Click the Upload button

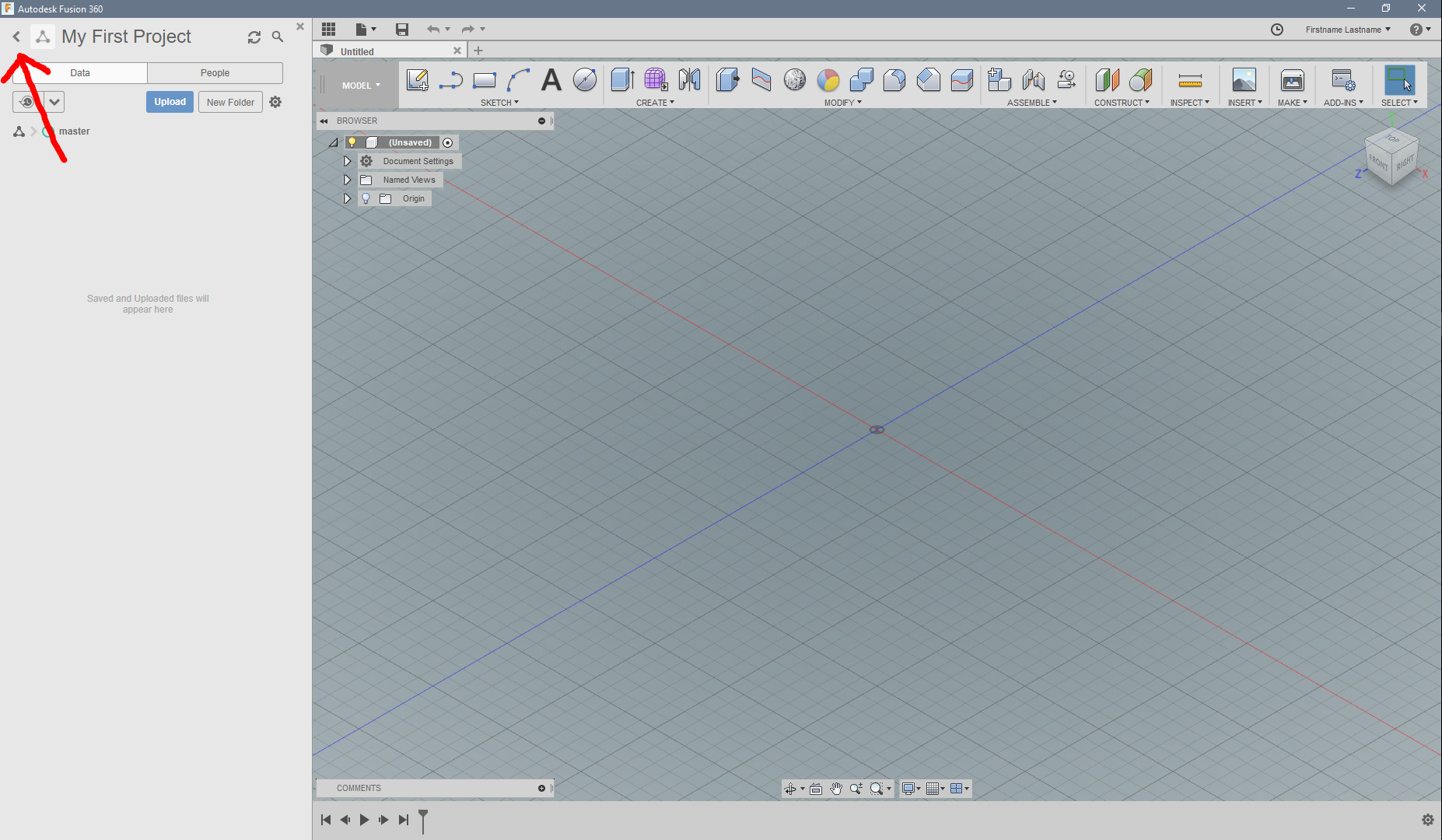170,102
